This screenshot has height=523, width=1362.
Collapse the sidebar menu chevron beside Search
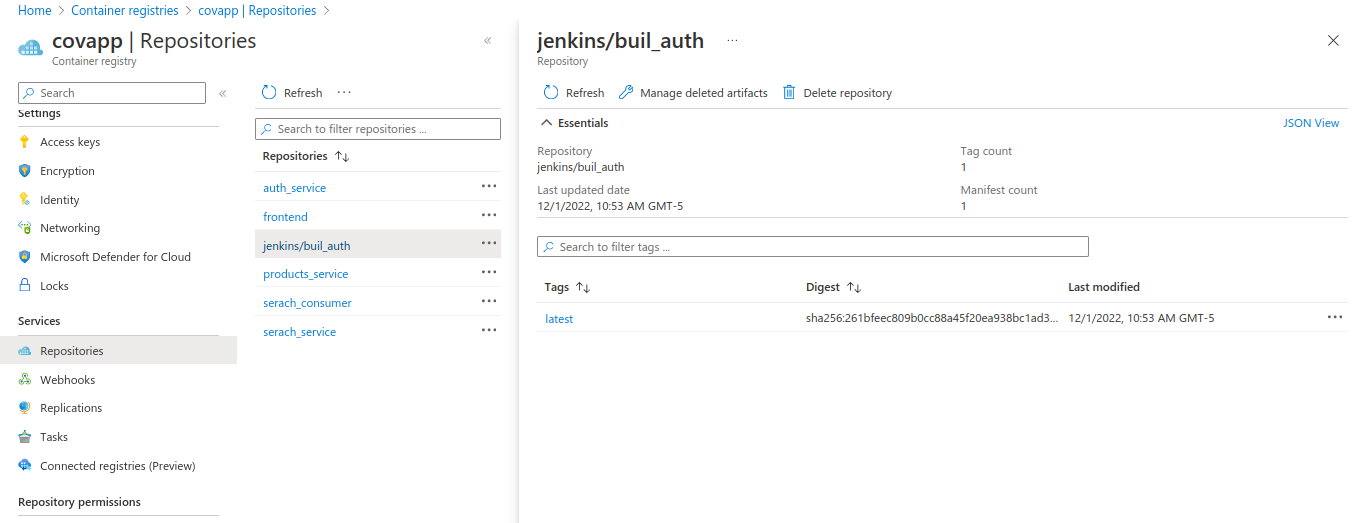222,93
